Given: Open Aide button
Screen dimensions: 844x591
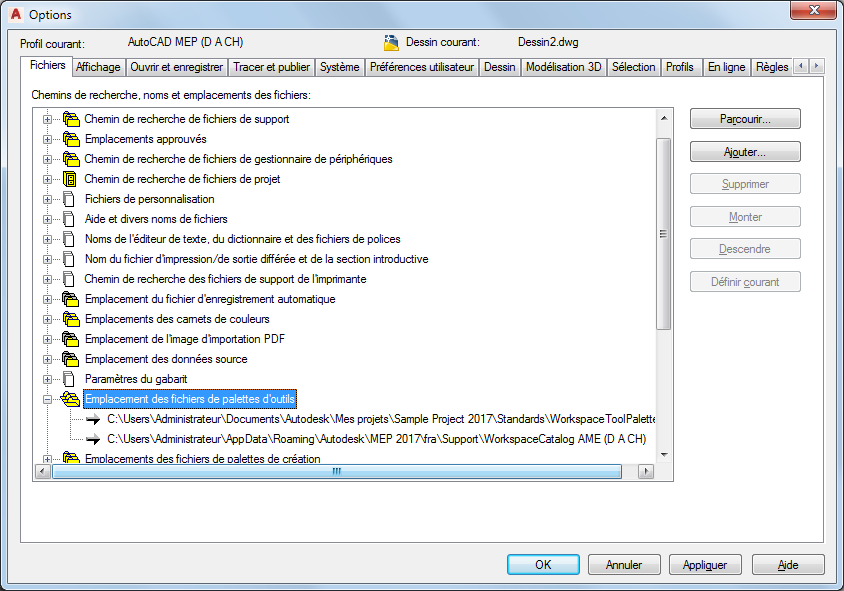Looking at the screenshot, I should 788,565.
